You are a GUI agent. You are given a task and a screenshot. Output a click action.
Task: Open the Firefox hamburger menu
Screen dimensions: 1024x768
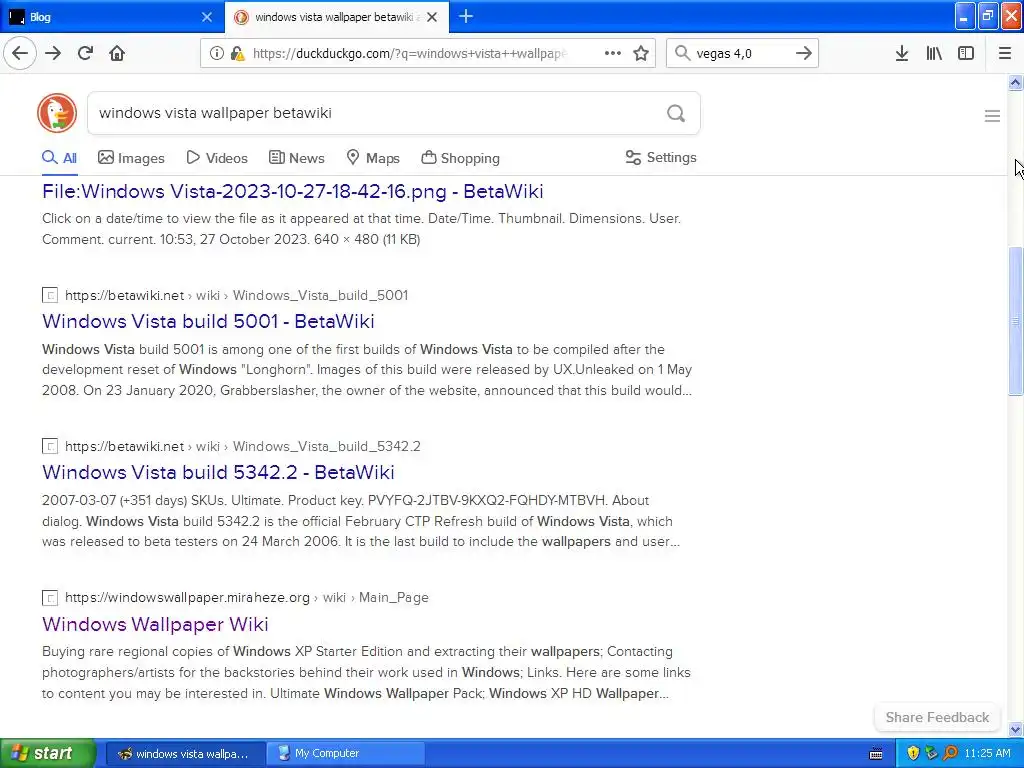coord(1005,53)
